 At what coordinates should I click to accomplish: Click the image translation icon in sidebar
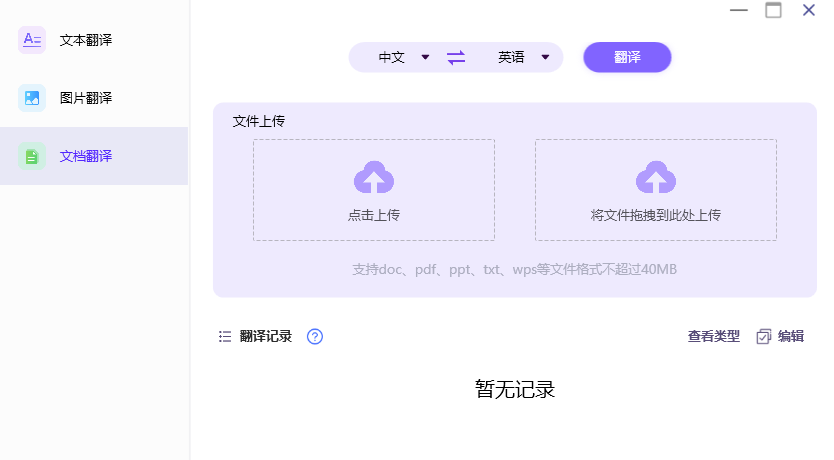pos(32,98)
